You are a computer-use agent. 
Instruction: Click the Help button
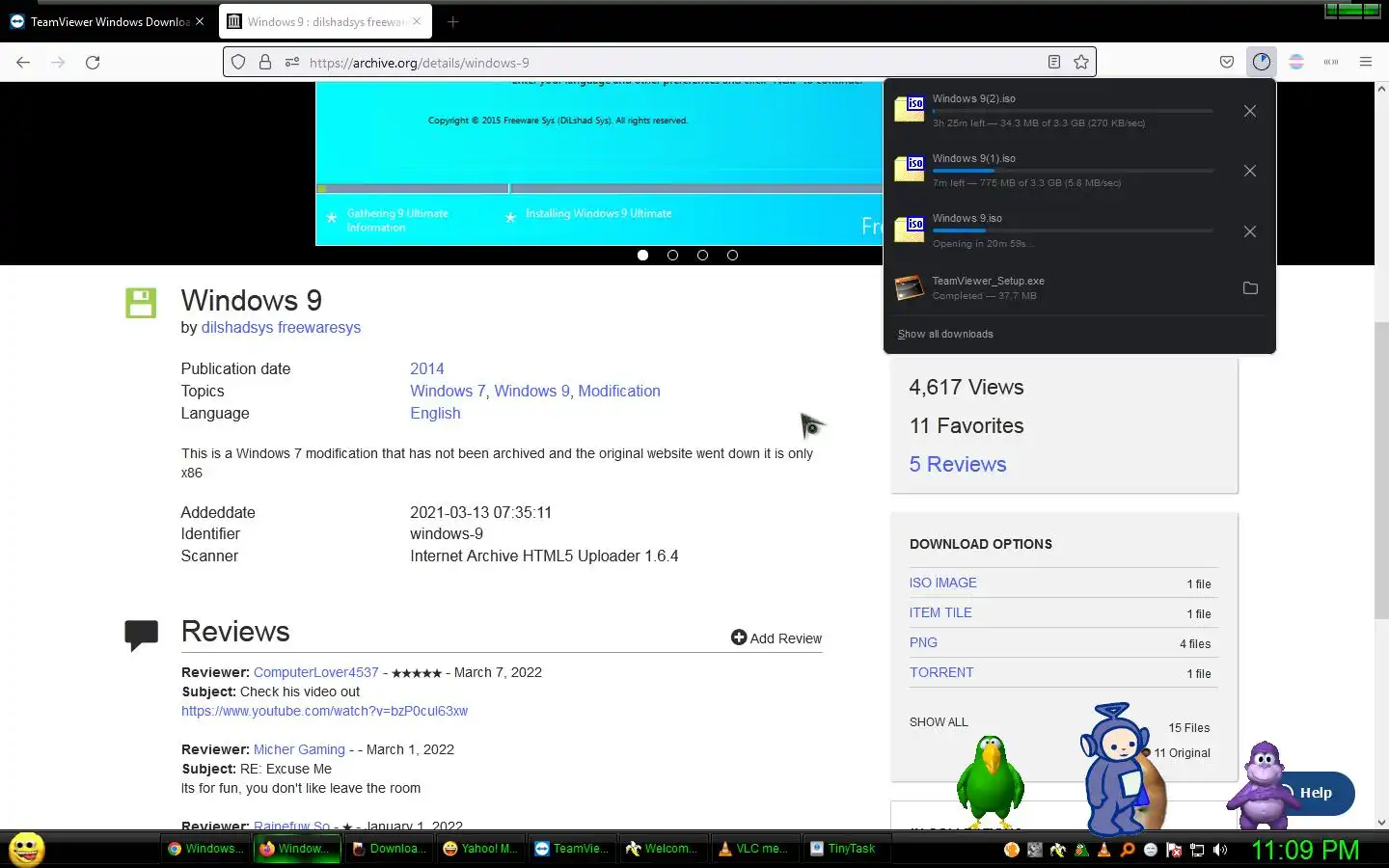pyautogui.click(x=1316, y=793)
